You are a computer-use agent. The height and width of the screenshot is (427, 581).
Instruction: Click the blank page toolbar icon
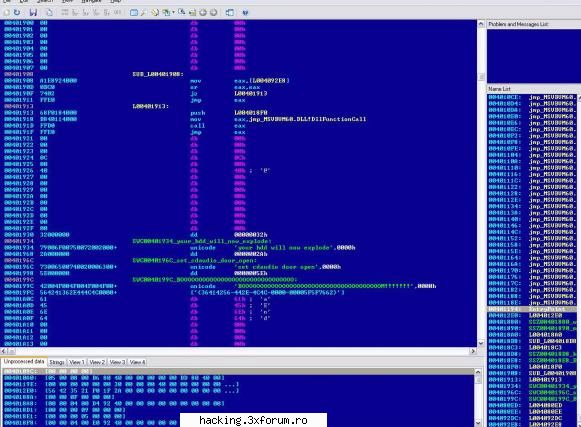point(49,13)
